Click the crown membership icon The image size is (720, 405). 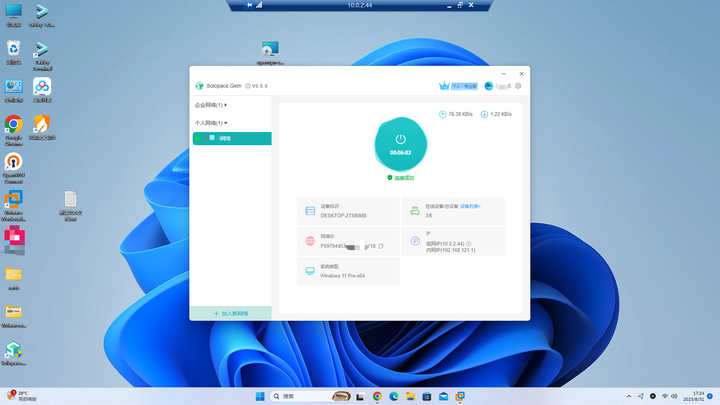(444, 86)
